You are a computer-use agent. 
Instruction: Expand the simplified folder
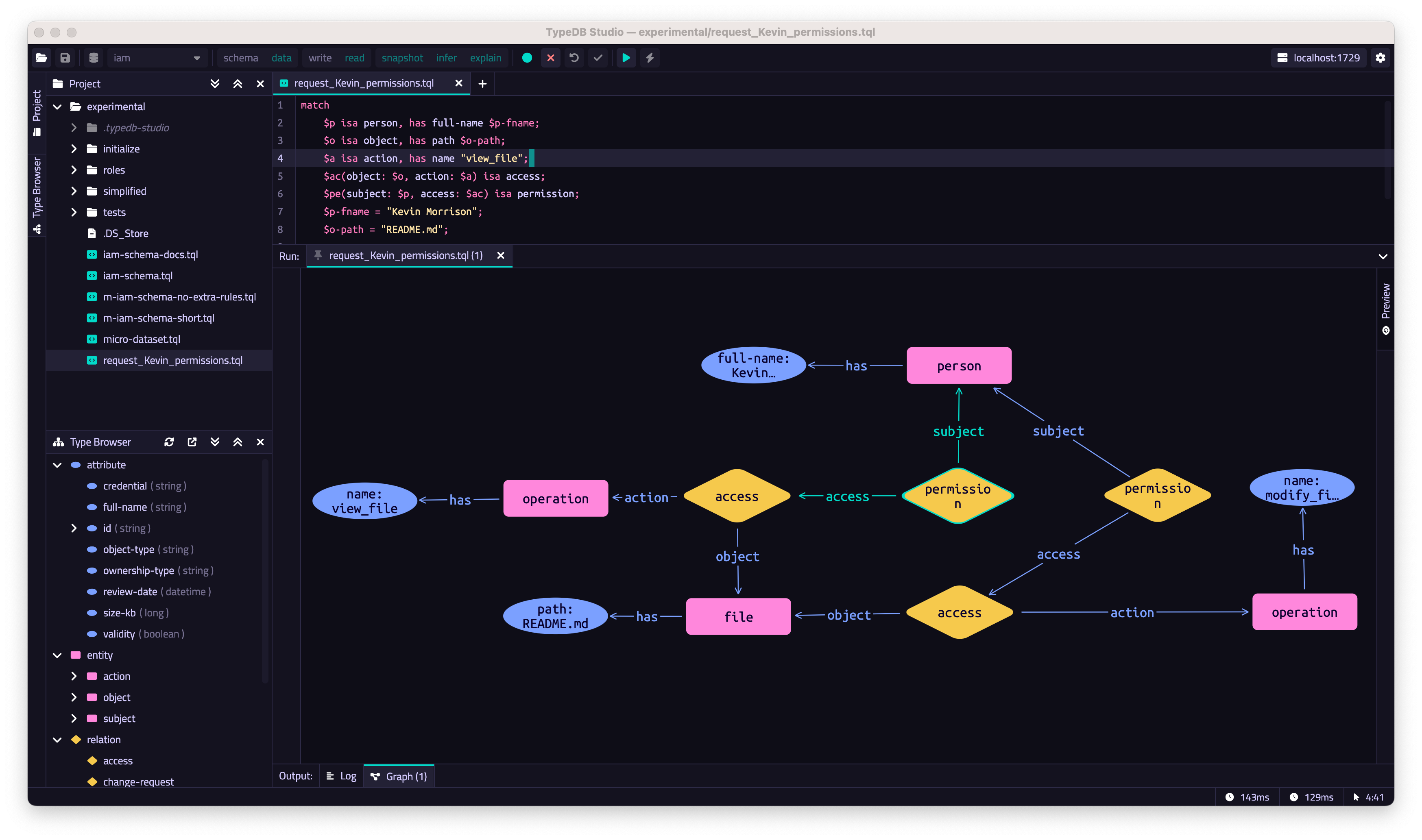pos(74,192)
